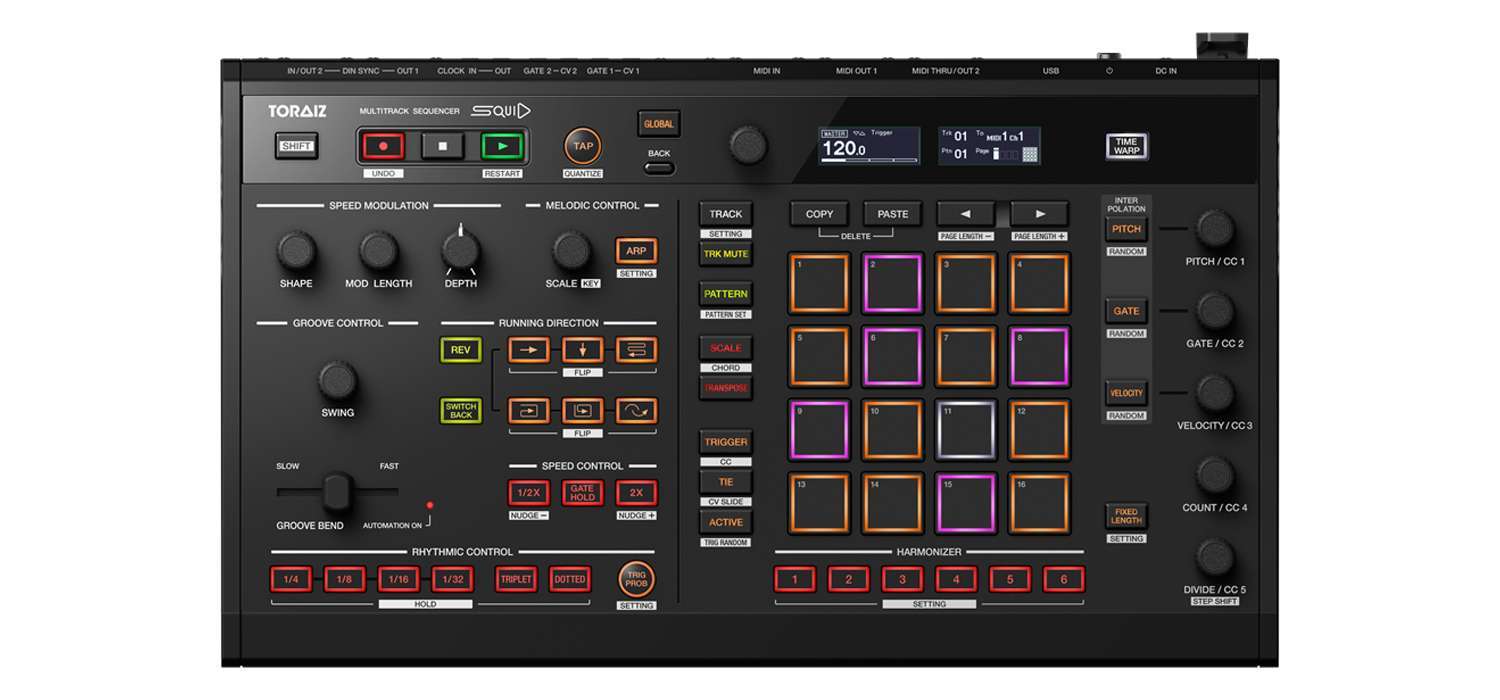Tap pad 1
Viewport: 1500px width, 700px height.
[x=819, y=283]
